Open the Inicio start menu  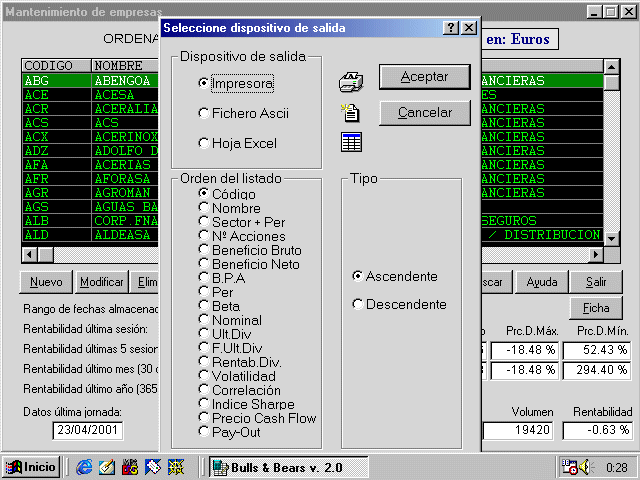31,467
